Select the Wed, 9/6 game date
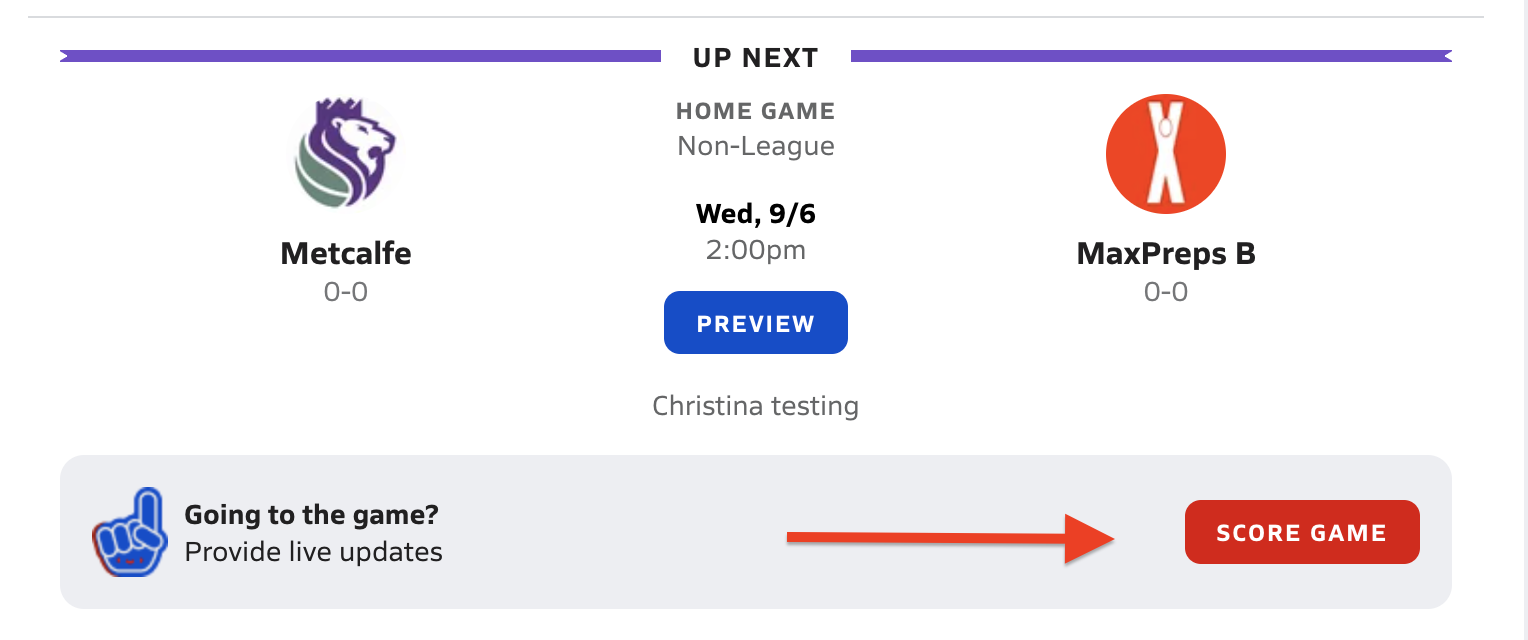Viewport: 1528px width, 640px height. pyautogui.click(x=755, y=213)
